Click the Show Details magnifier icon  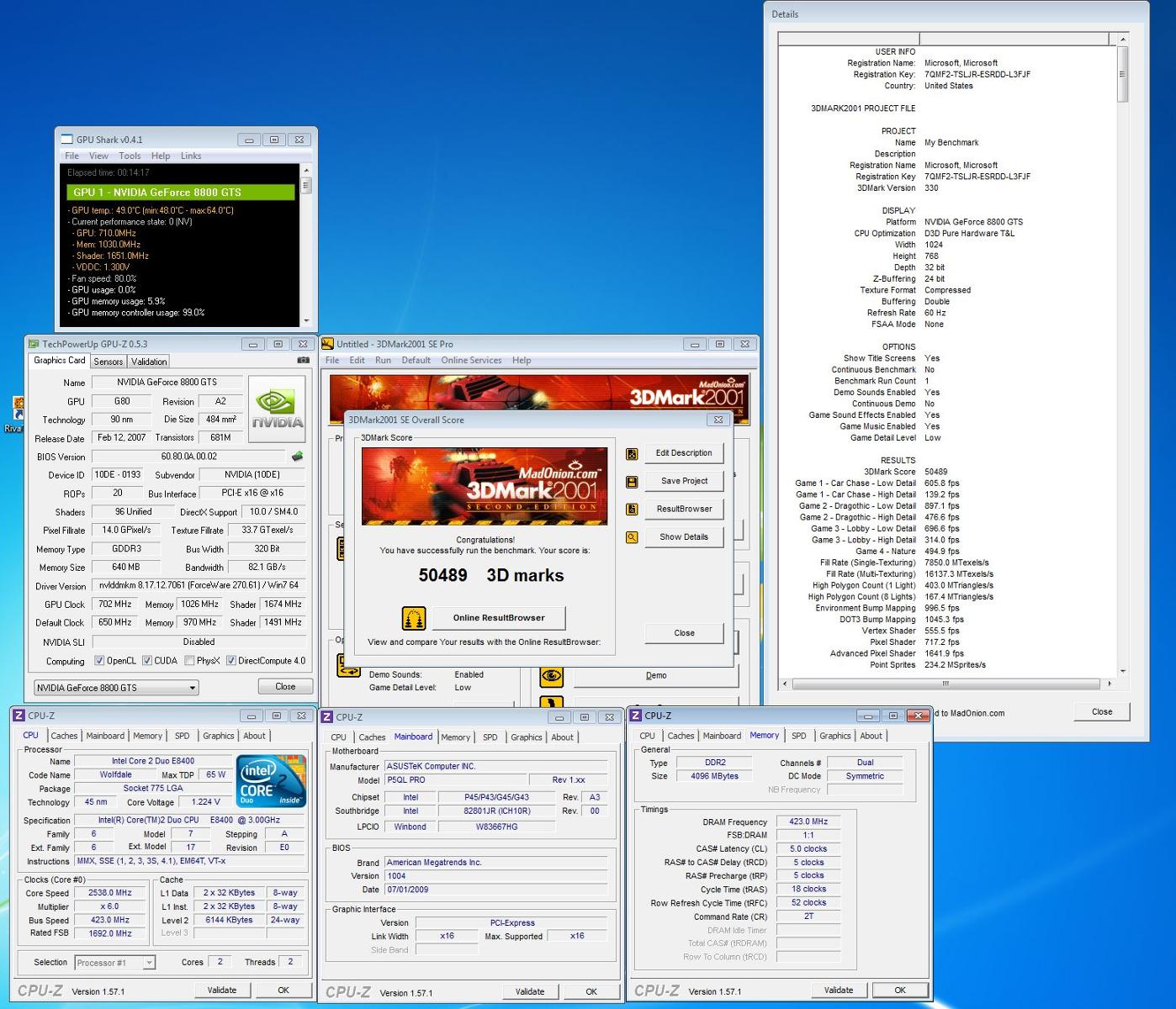(632, 537)
